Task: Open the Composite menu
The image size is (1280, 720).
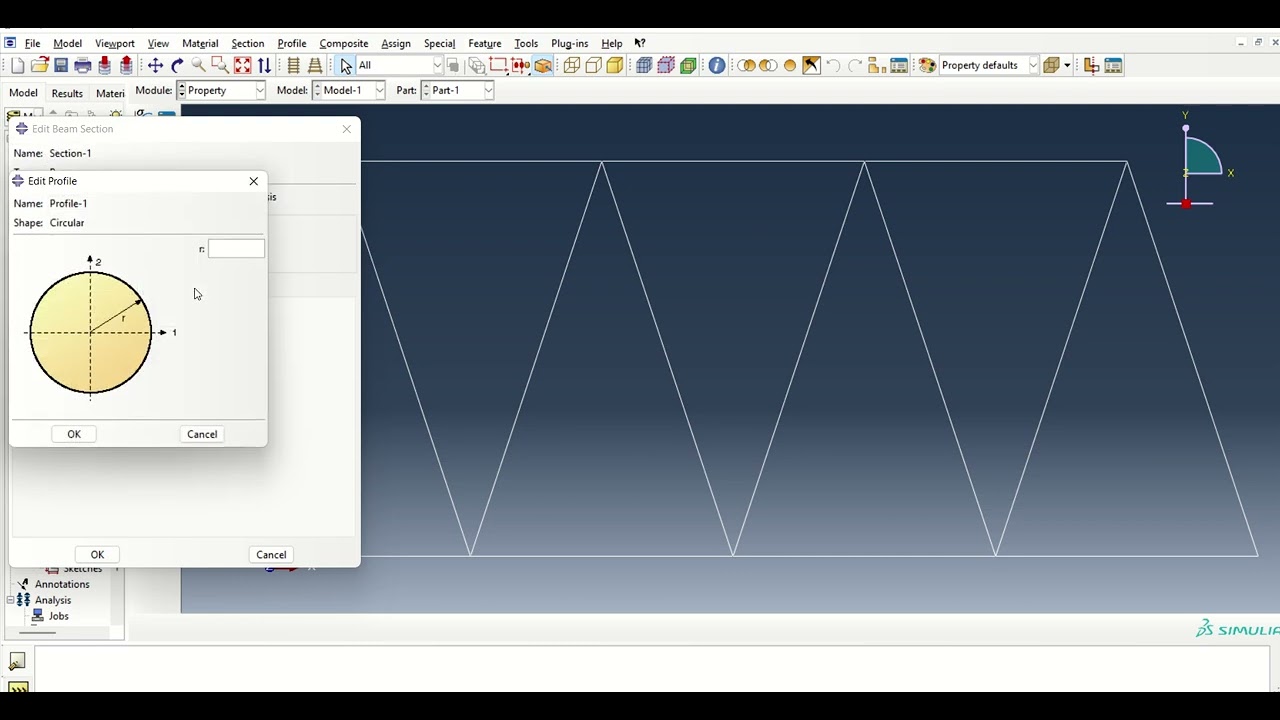Action: pyautogui.click(x=344, y=44)
